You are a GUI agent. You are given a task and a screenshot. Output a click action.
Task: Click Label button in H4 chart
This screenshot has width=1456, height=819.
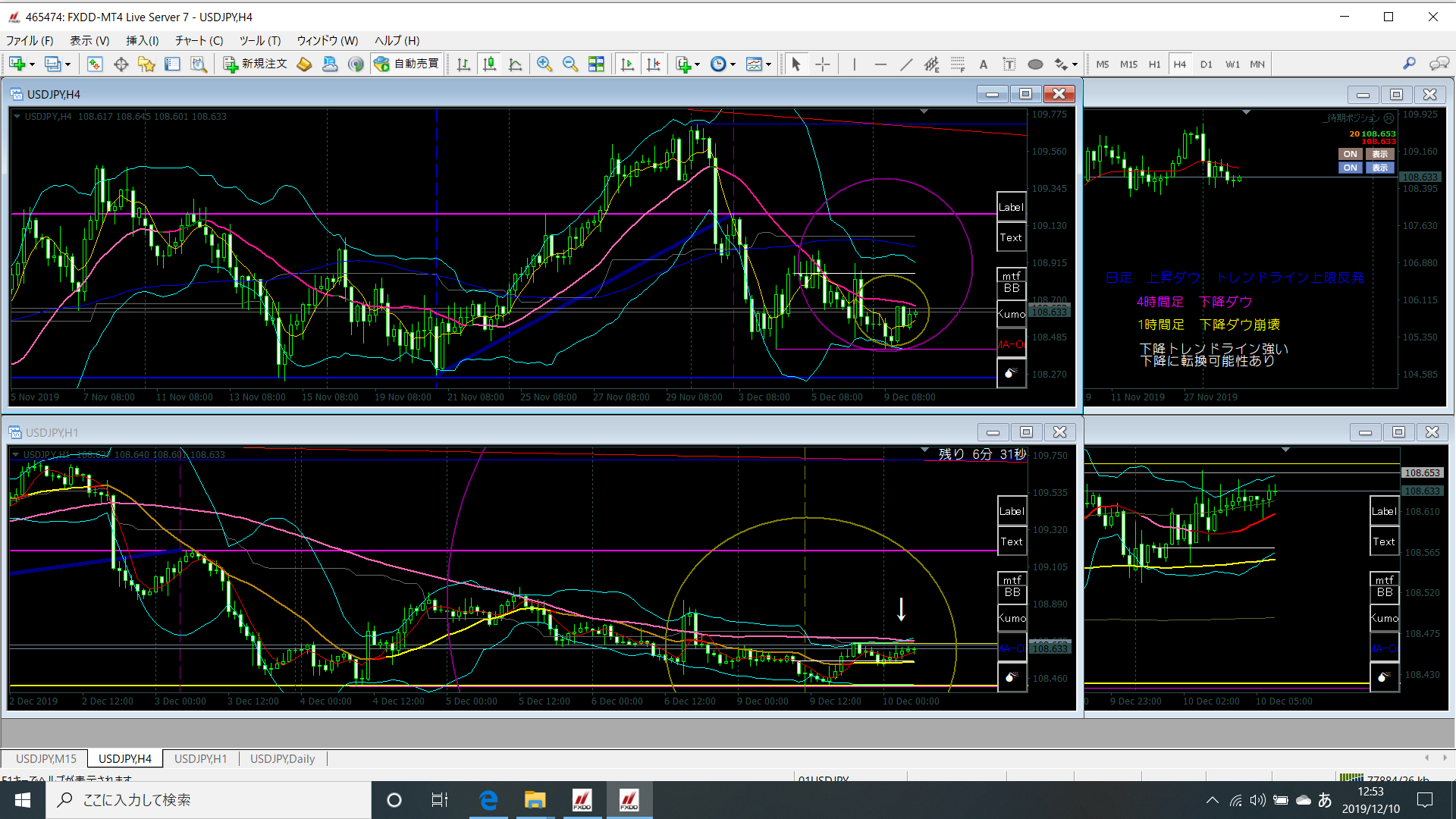point(1011,207)
